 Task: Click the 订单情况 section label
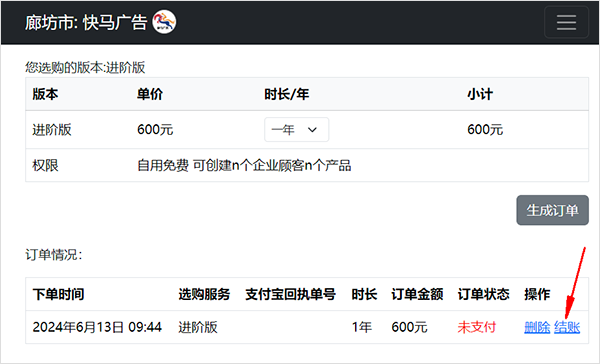tap(54, 255)
